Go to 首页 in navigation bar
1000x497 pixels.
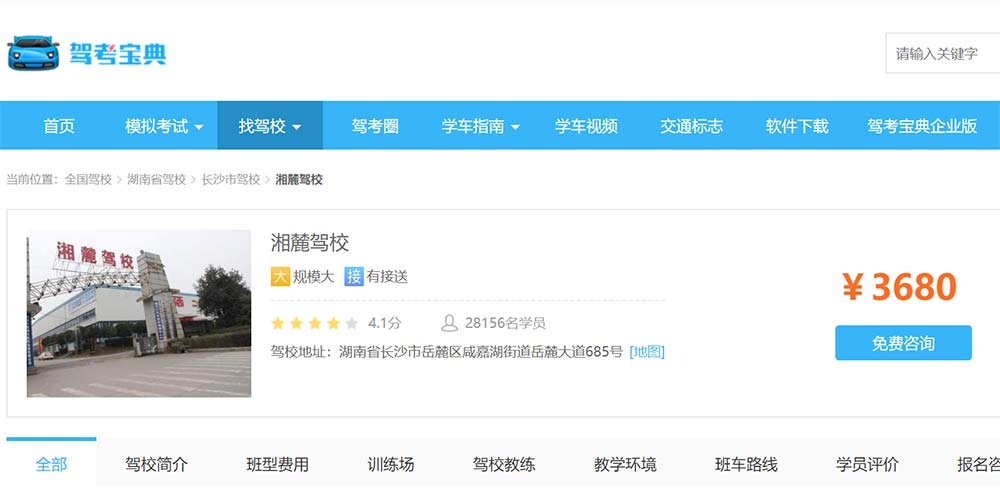(x=59, y=126)
